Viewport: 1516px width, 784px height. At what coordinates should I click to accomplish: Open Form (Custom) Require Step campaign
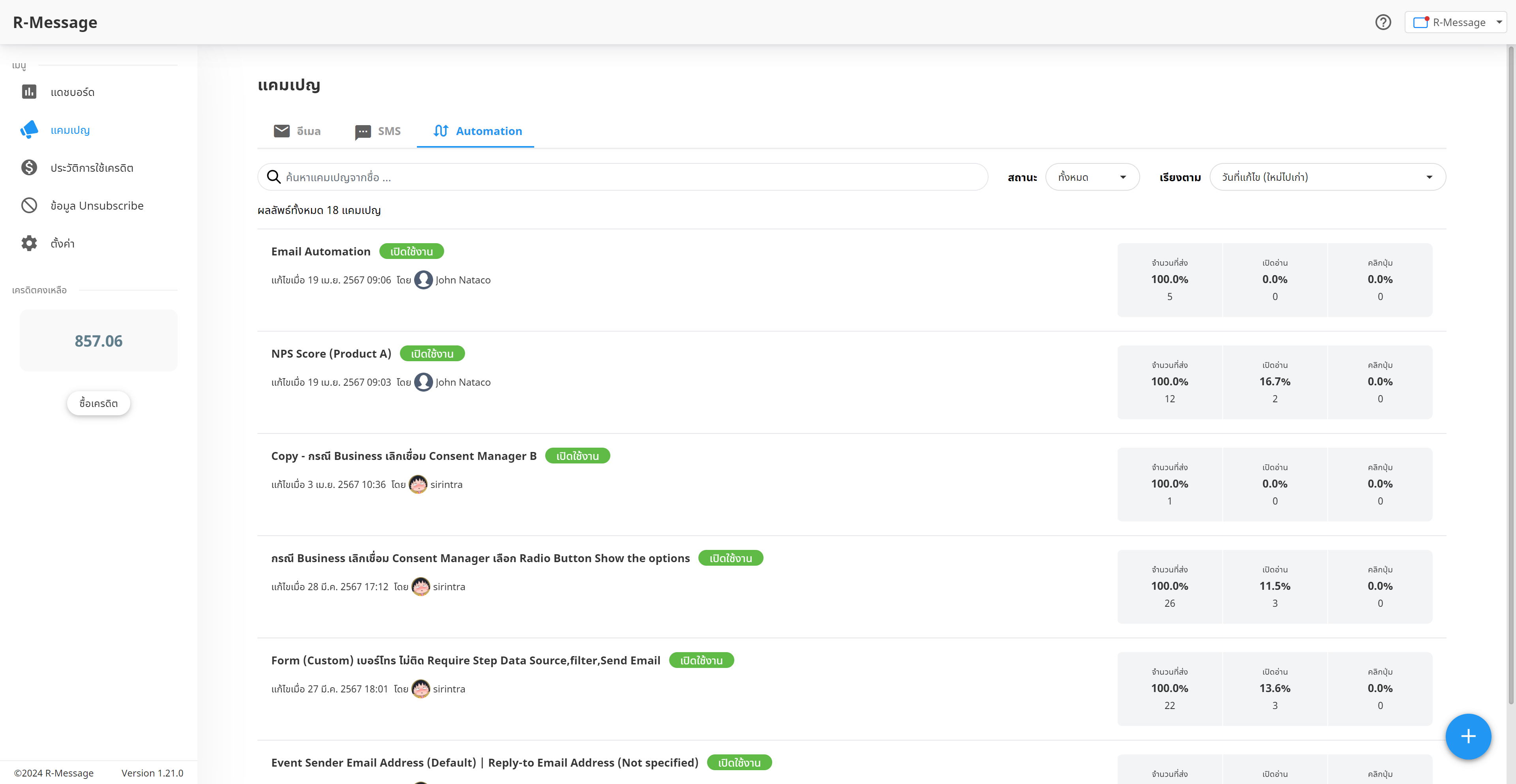pos(465,660)
